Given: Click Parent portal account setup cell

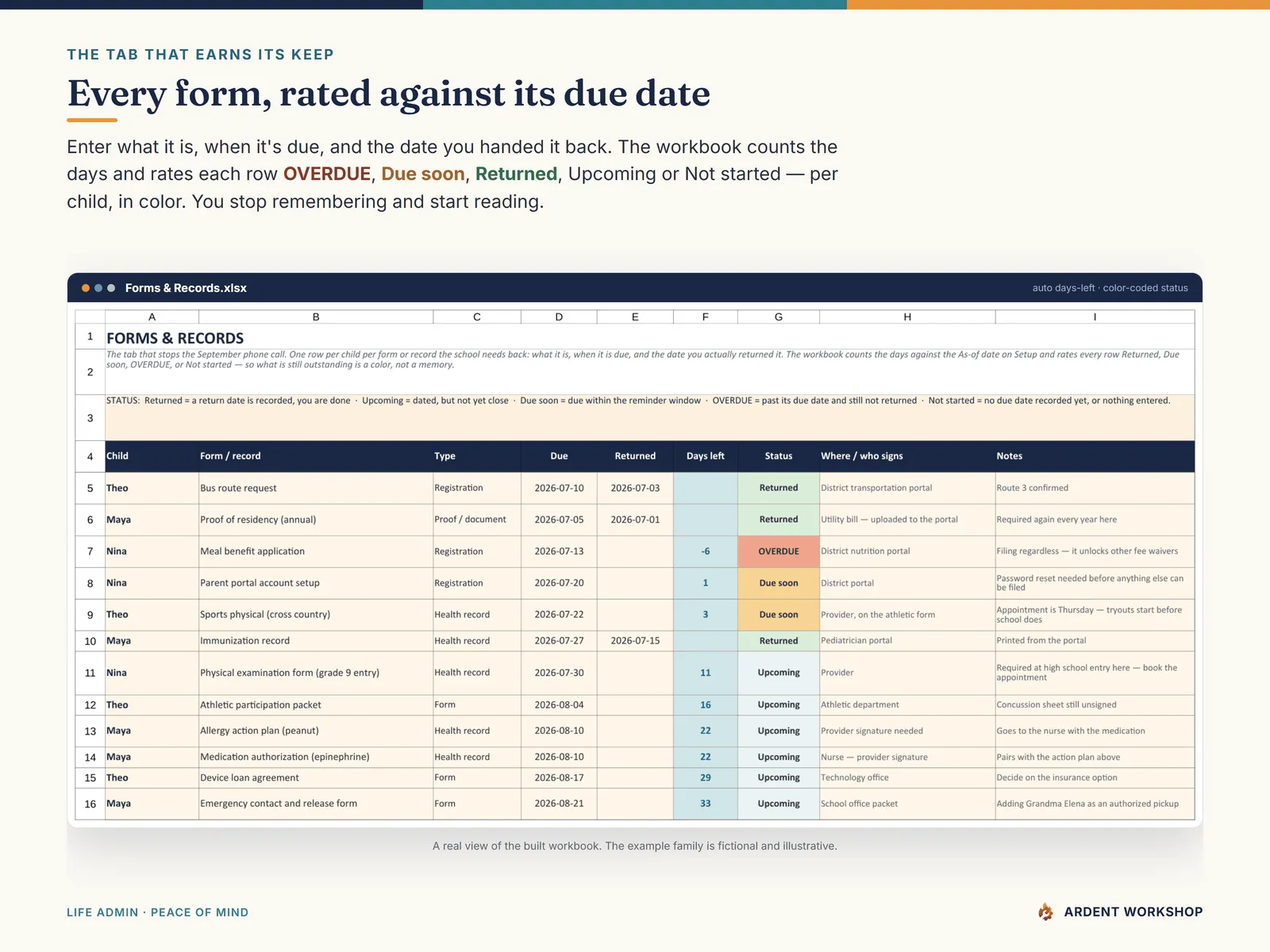Looking at the screenshot, I should pyautogui.click(x=316, y=583).
